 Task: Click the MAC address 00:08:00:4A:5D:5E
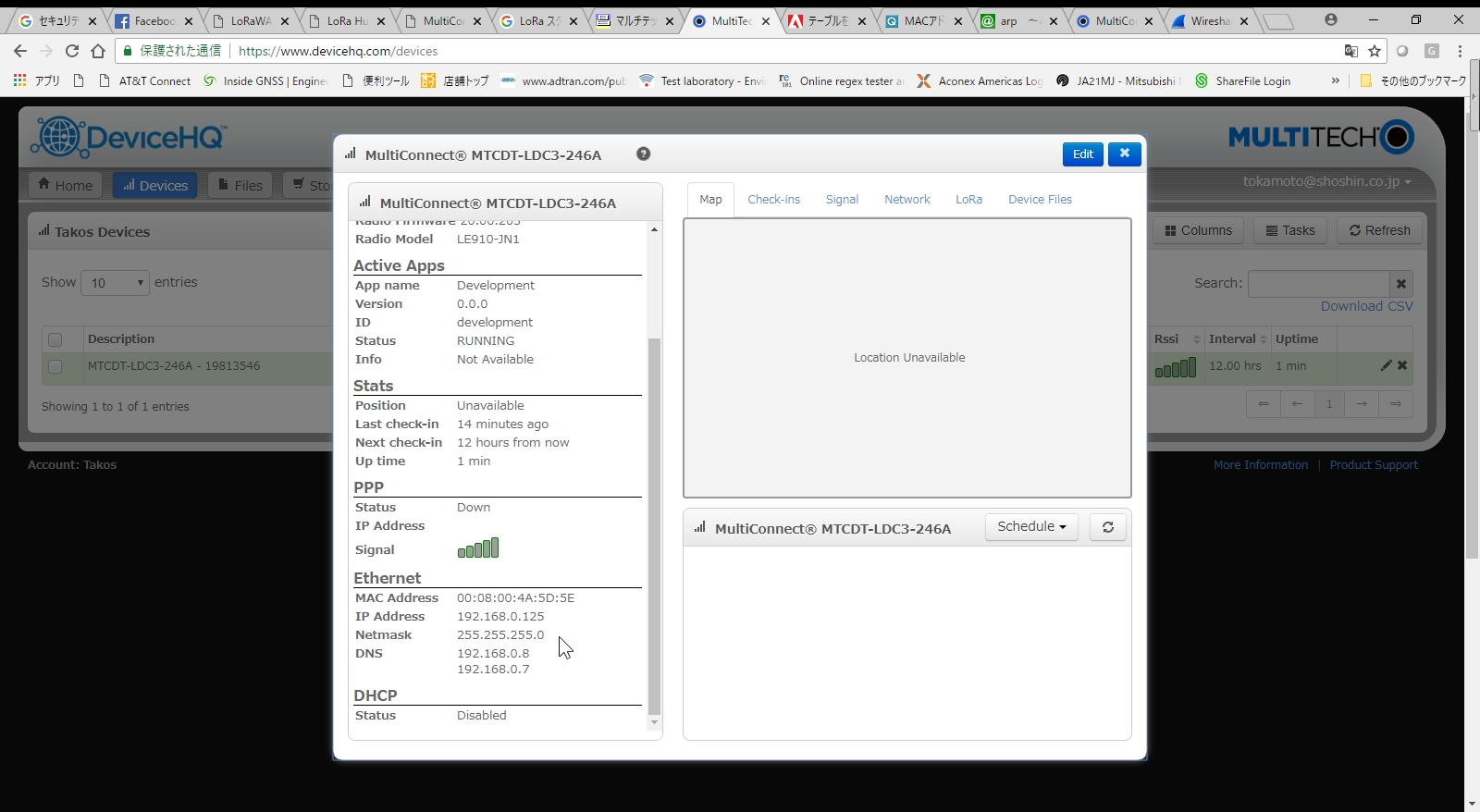pos(515,598)
